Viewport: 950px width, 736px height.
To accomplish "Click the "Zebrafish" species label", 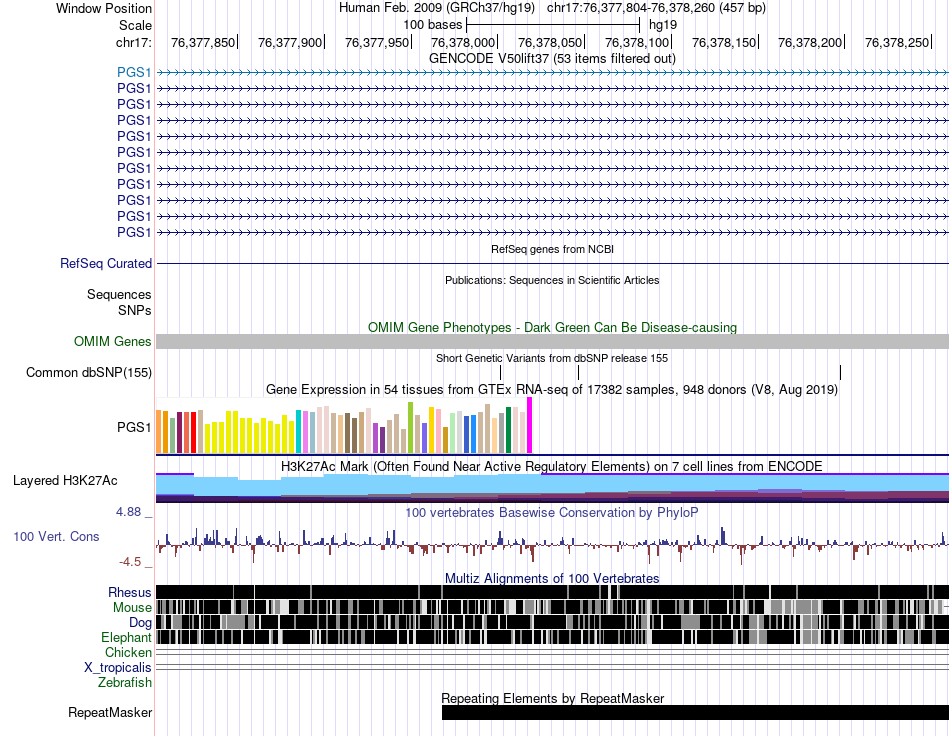I will 125,683.
